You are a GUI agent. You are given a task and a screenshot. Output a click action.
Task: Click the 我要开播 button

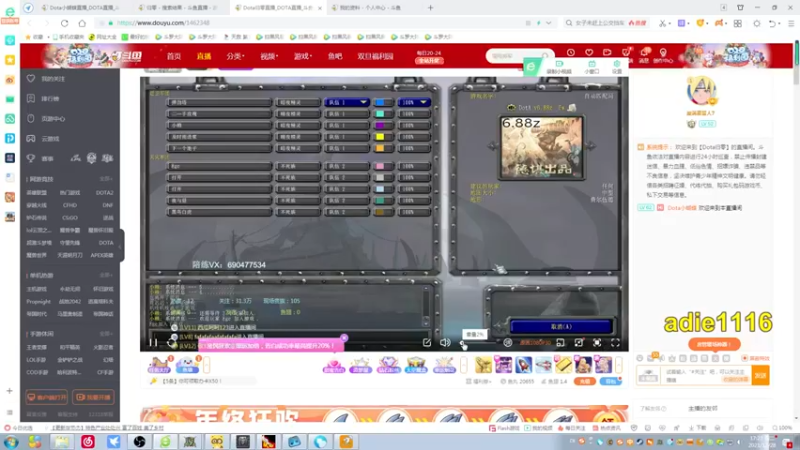93,397
